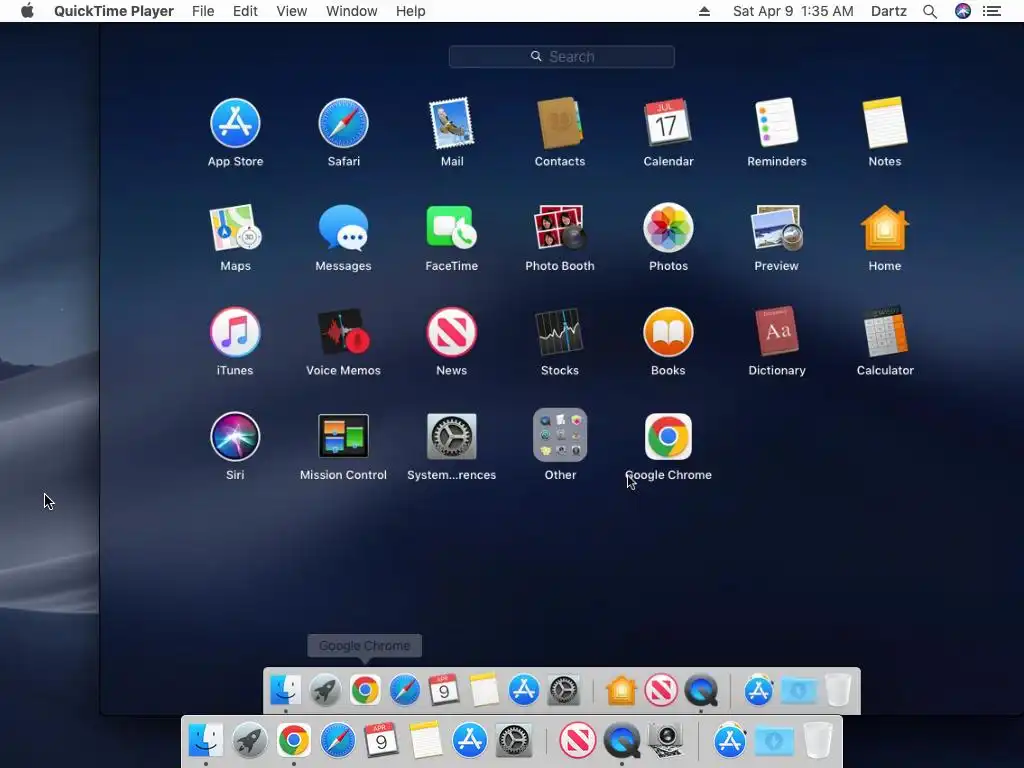Open Maps in Launchpad
The height and width of the screenshot is (768, 1024).
235,227
